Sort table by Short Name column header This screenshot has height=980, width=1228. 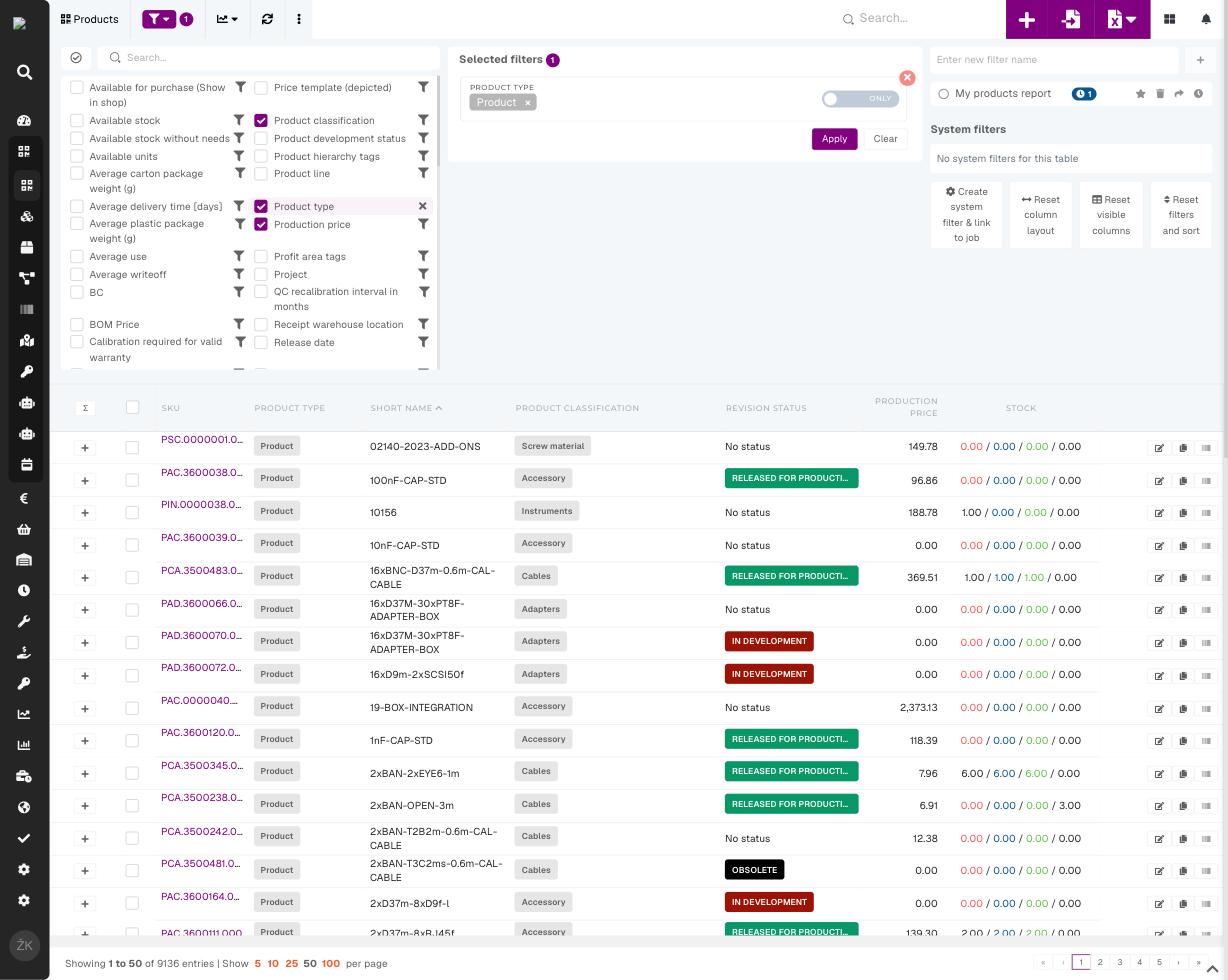pos(406,408)
